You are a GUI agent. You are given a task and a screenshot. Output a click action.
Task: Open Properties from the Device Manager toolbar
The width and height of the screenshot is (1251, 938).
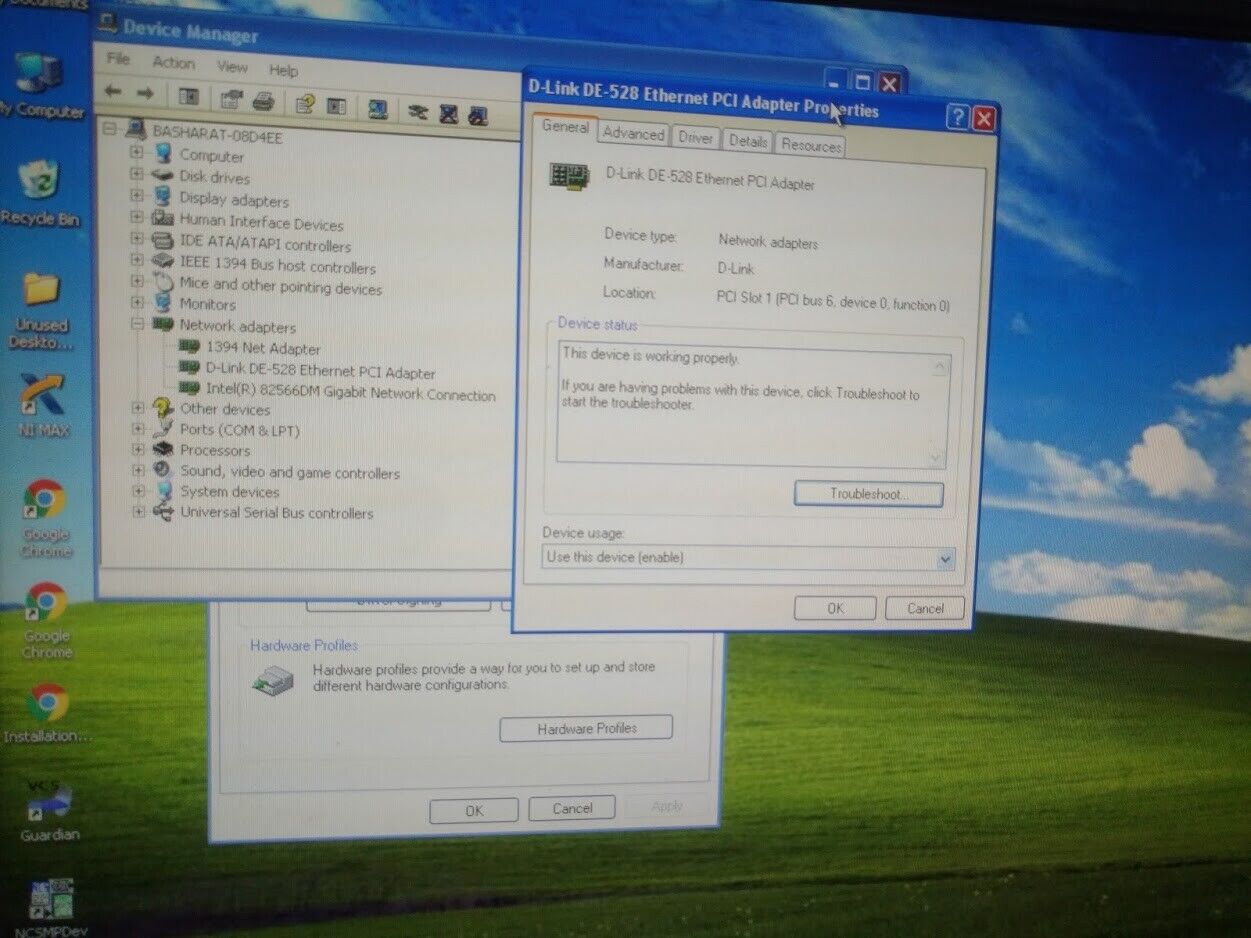pyautogui.click(x=232, y=99)
